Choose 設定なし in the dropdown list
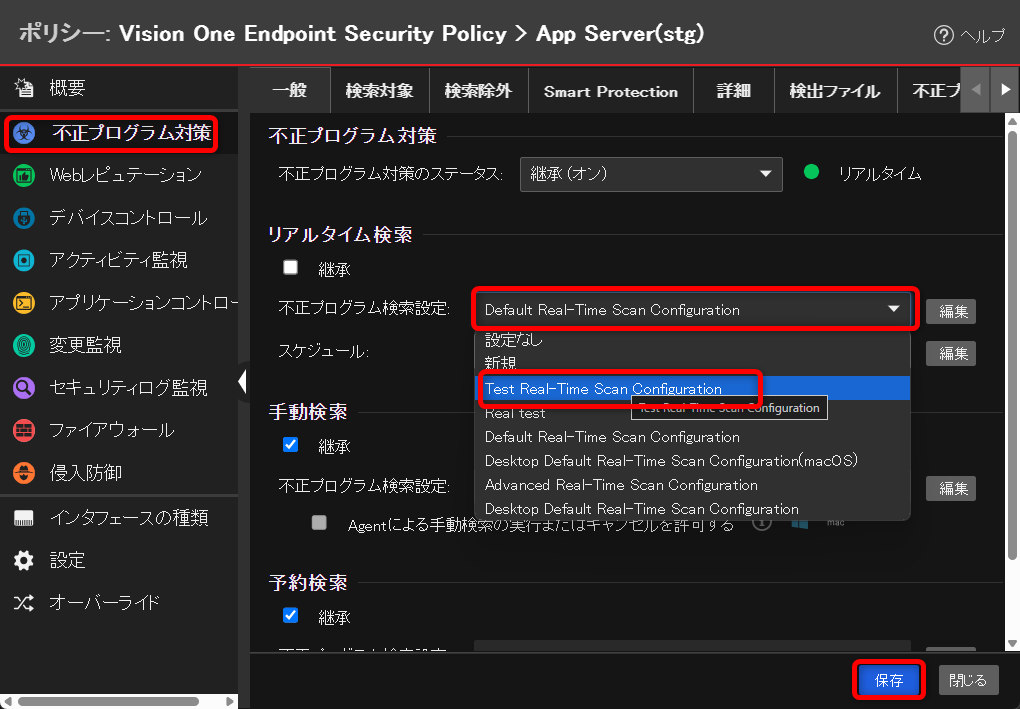Screen dimensions: 1020x709 692,340
